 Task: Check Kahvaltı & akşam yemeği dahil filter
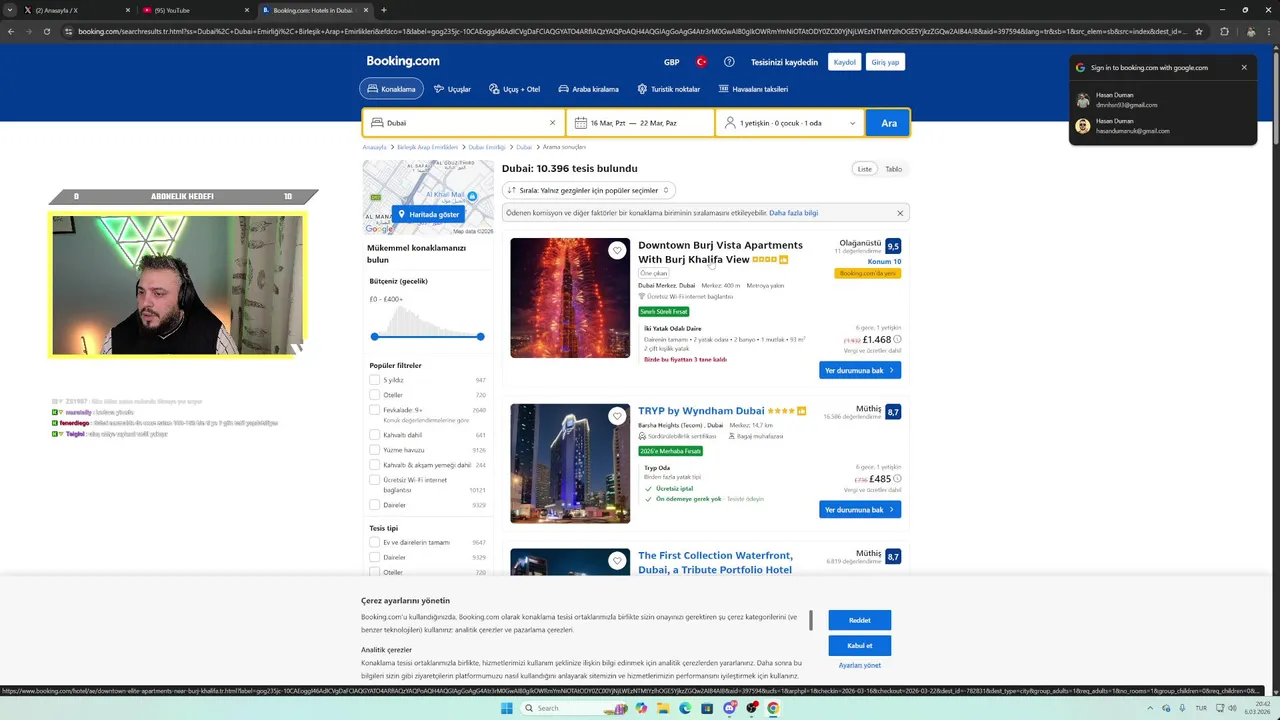coord(374,465)
